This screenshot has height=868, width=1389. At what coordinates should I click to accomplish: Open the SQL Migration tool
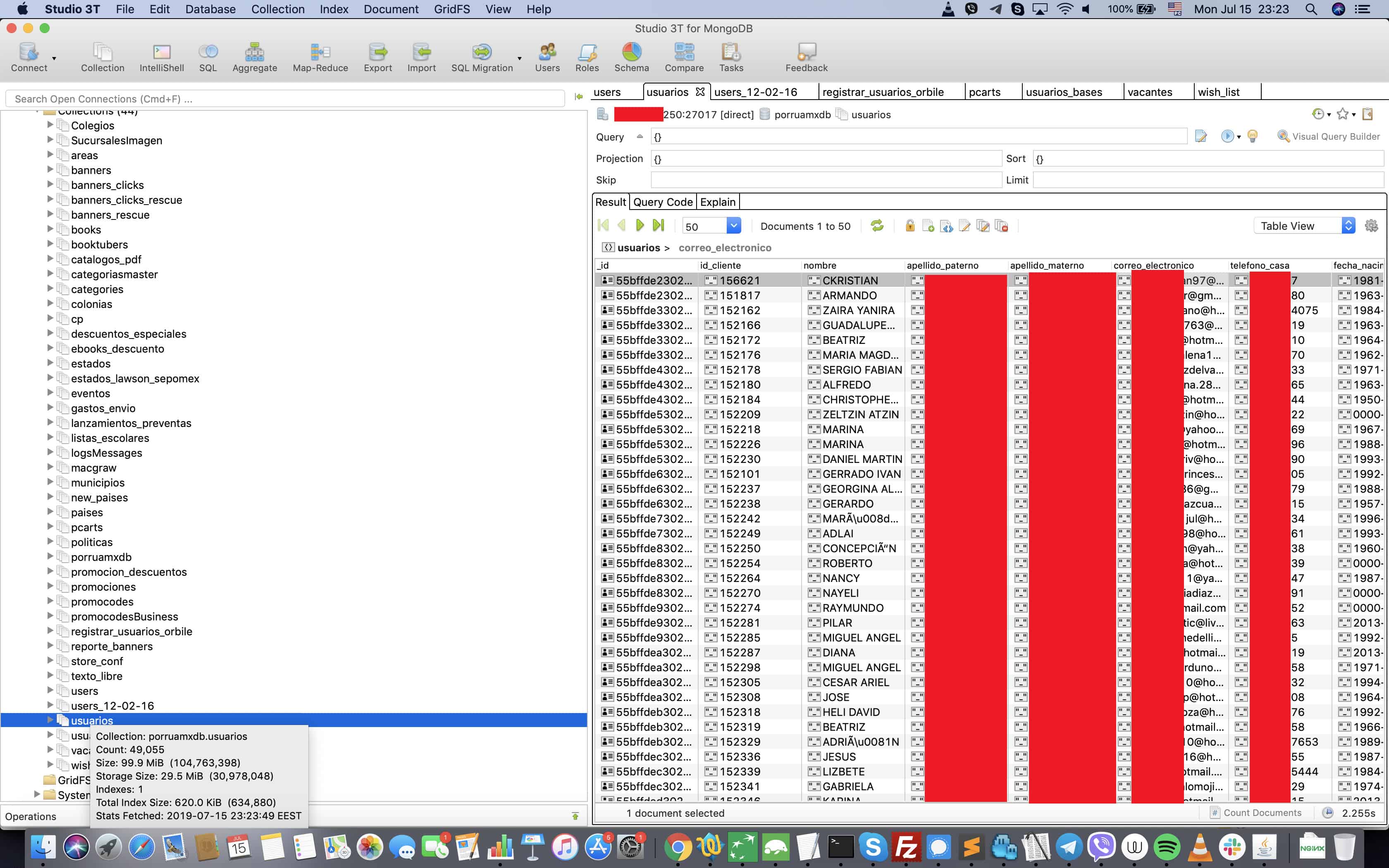[x=482, y=57]
